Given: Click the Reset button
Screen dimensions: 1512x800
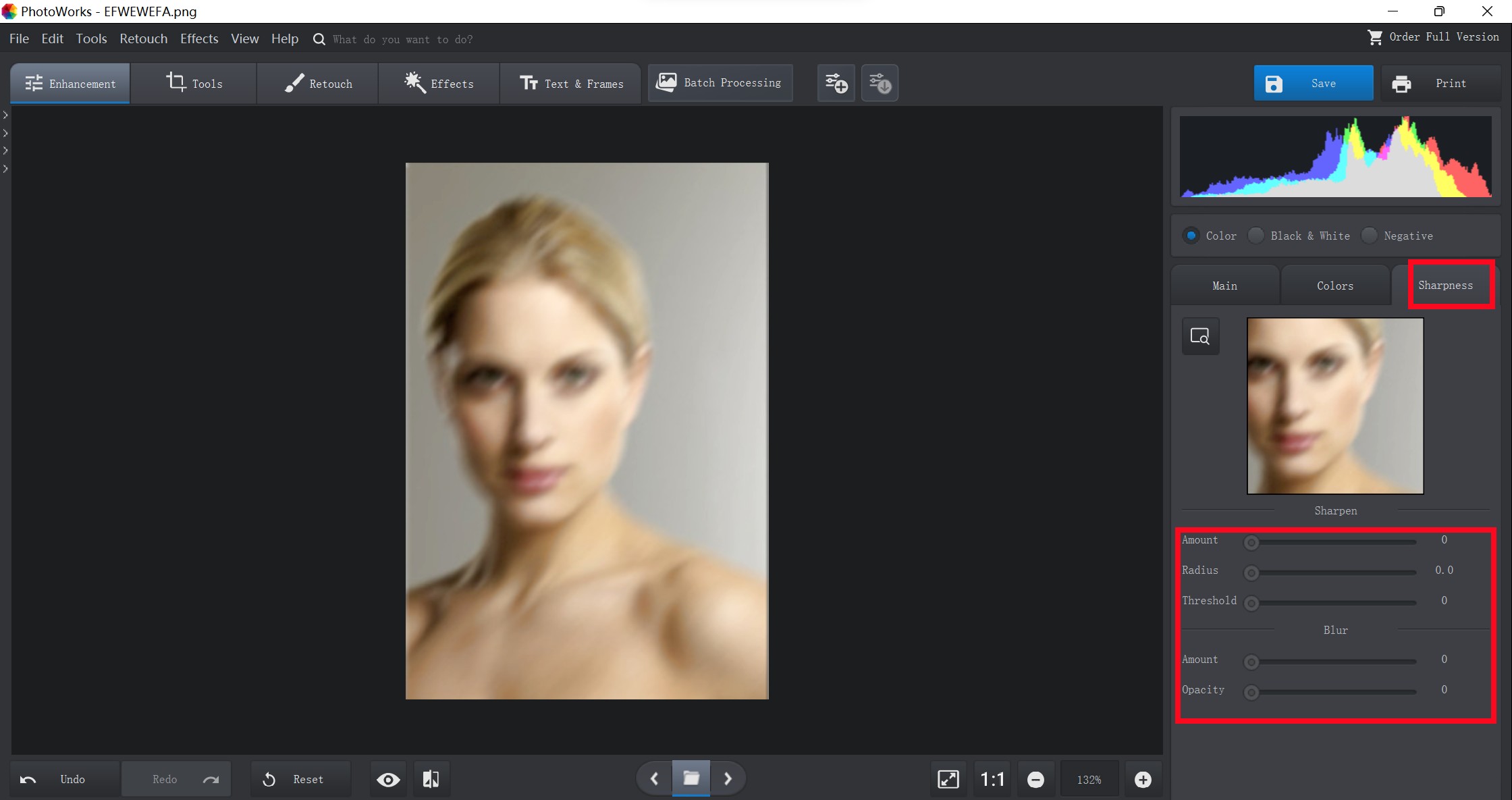Looking at the screenshot, I should 300,779.
